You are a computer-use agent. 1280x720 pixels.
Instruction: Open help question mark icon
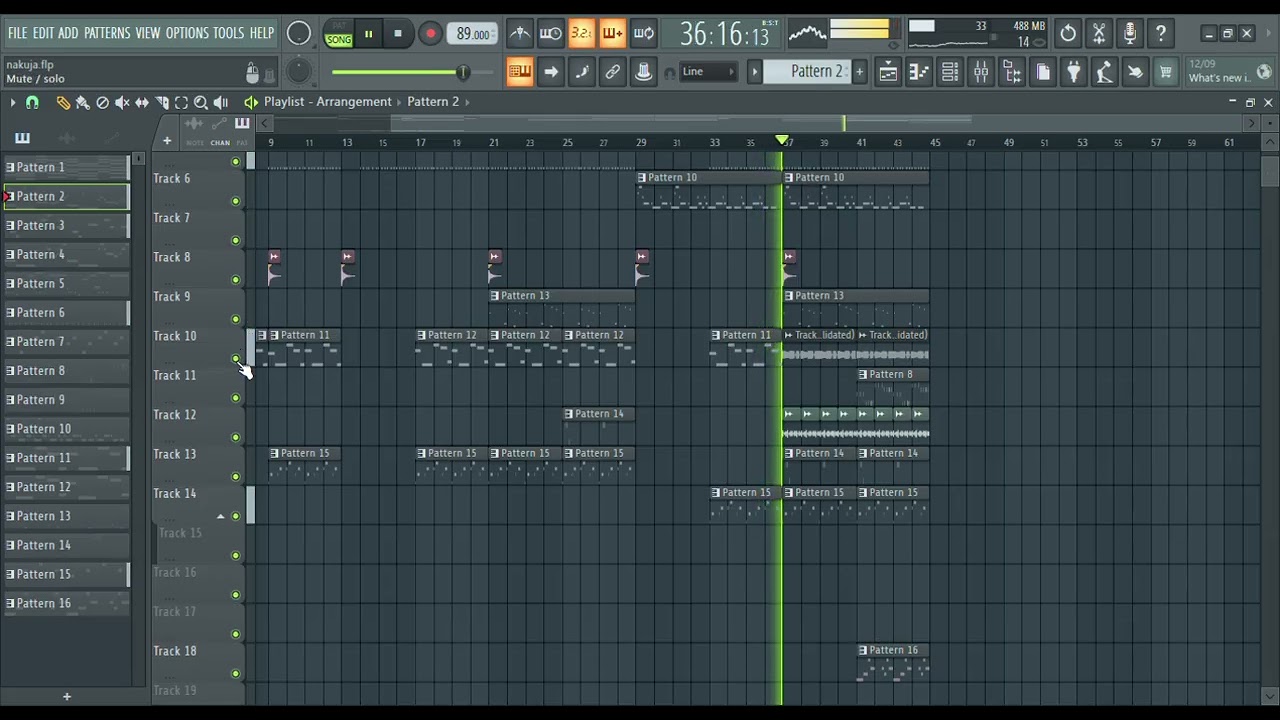1161,34
